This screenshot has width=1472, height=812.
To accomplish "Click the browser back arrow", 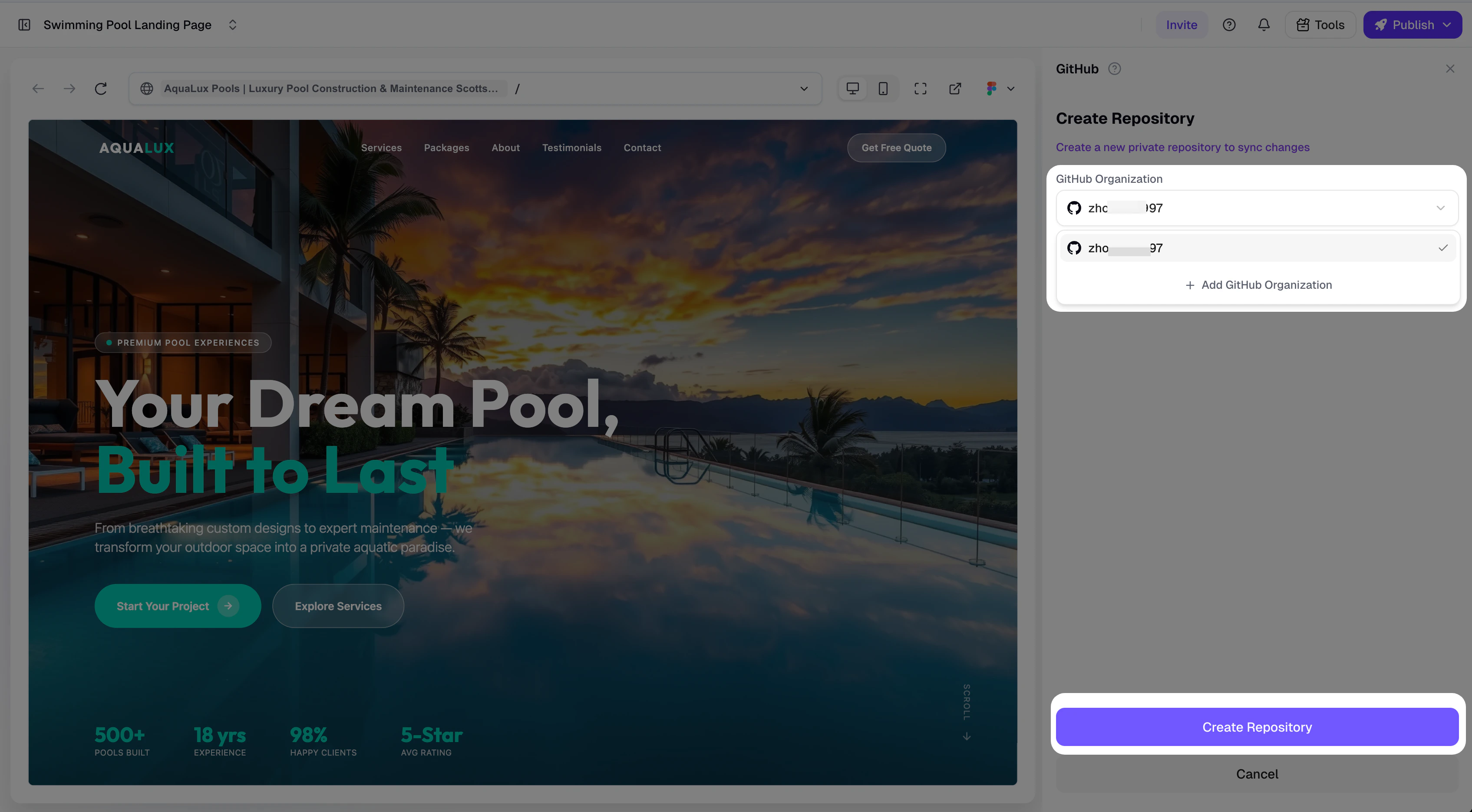I will click(x=38, y=89).
